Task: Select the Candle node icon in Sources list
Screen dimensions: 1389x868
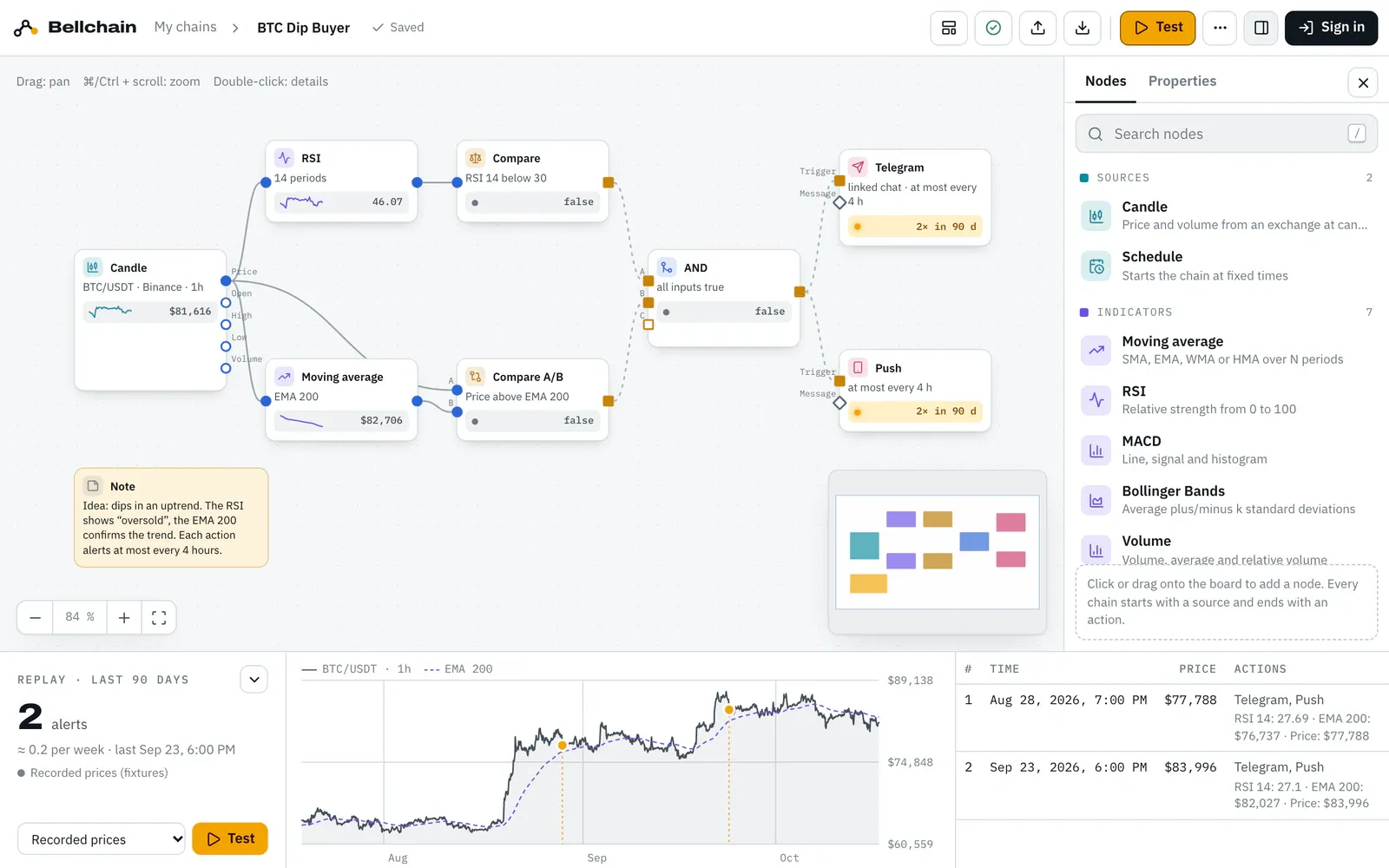Action: (x=1096, y=215)
